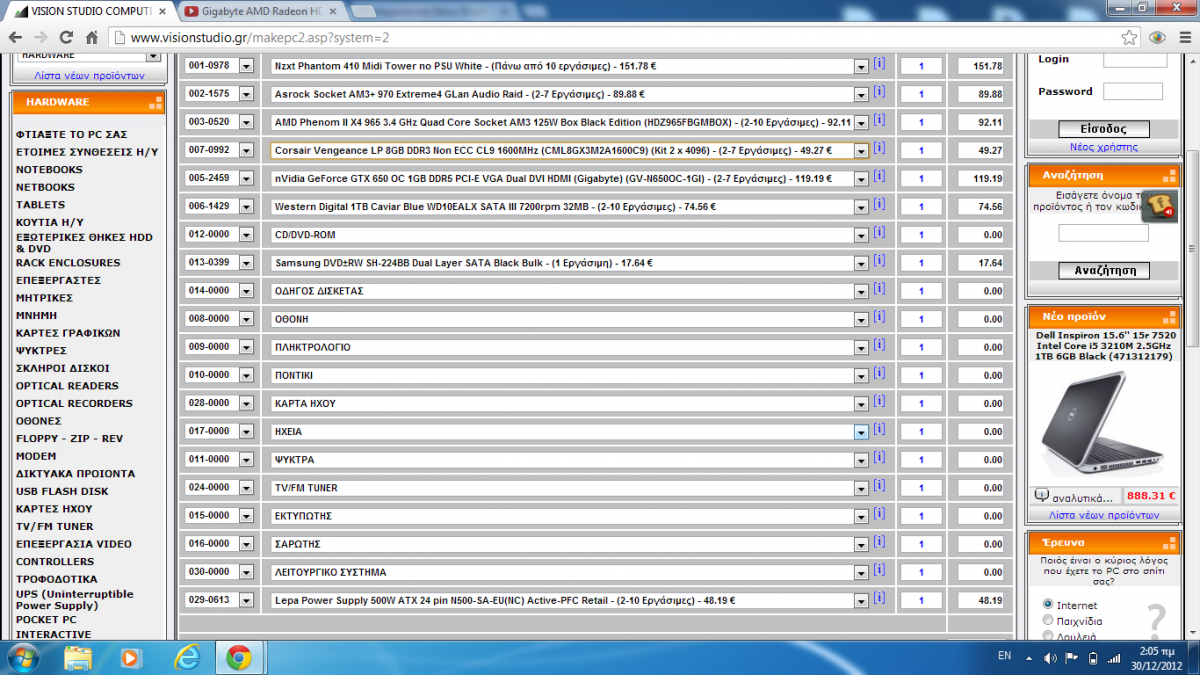
Task: Expand the ΛΕΙΤΟΥΡΓΙΚΟ ΣΥΣΤΗΜΑ dropdown
Action: pos(861,572)
